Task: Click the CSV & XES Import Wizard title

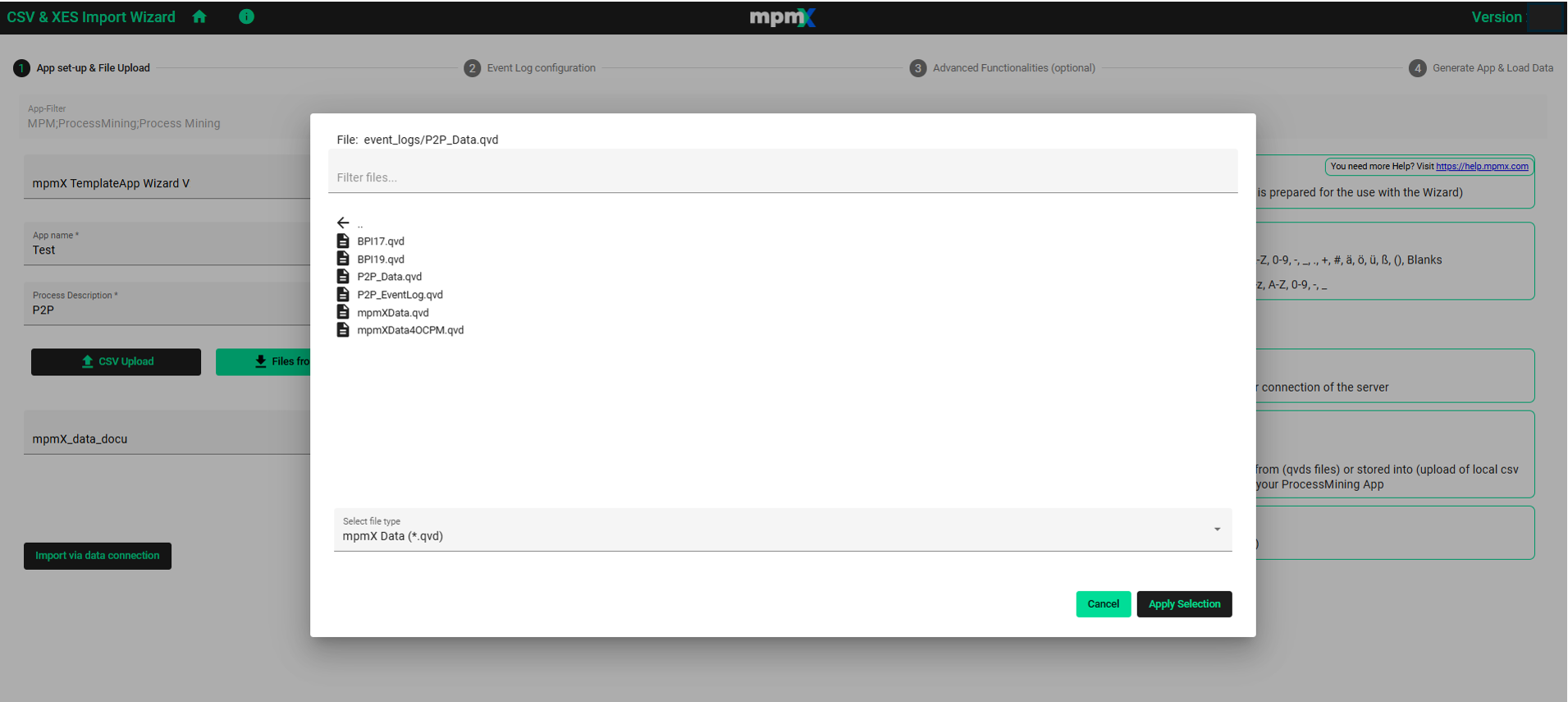Action: point(91,17)
